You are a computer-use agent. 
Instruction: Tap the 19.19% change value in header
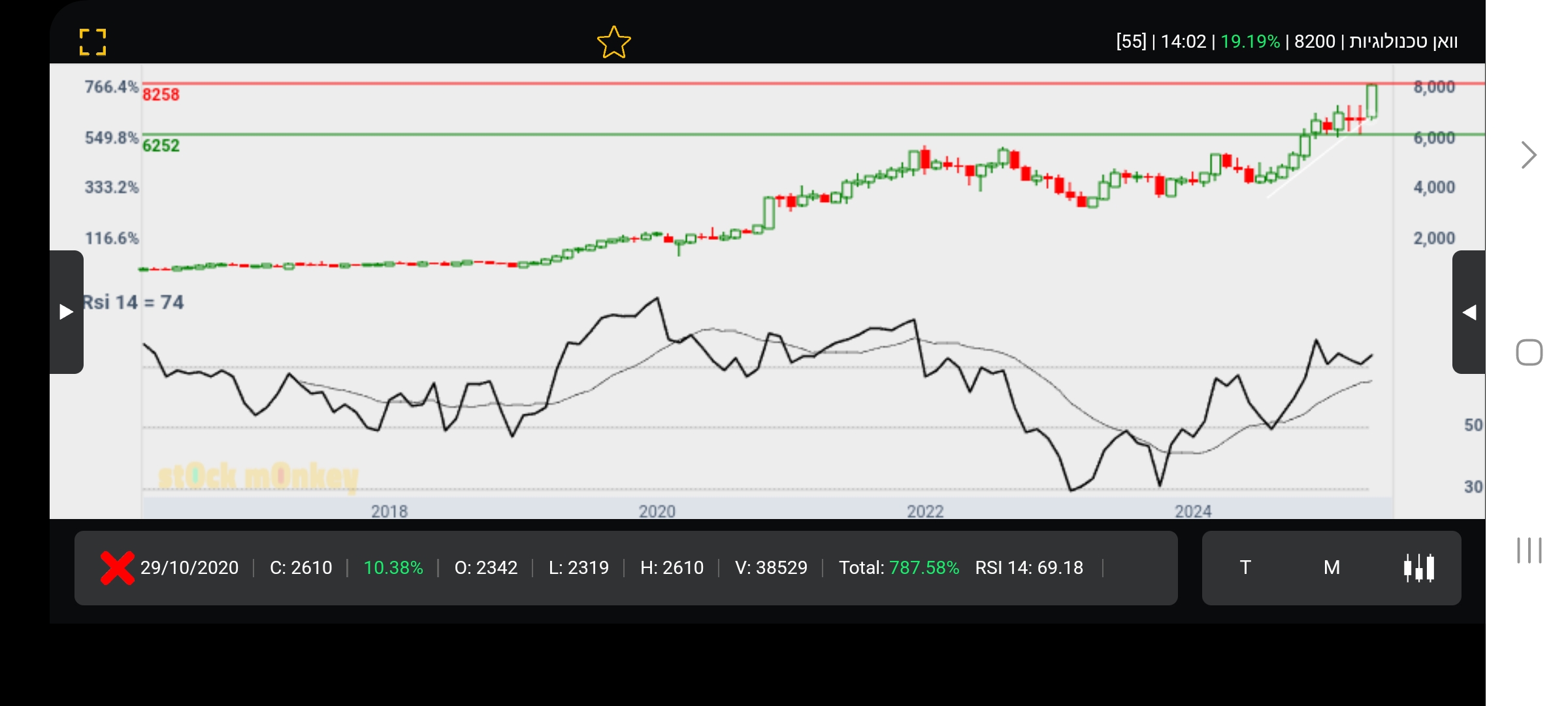[x=1249, y=42]
